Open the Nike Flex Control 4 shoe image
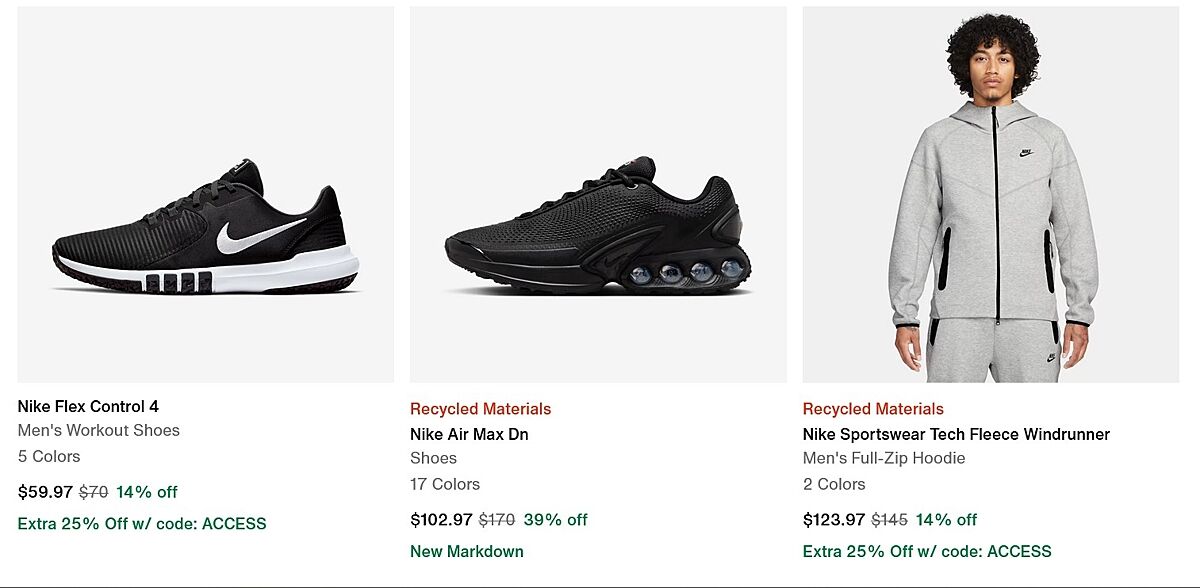1200x588 pixels. point(205,195)
